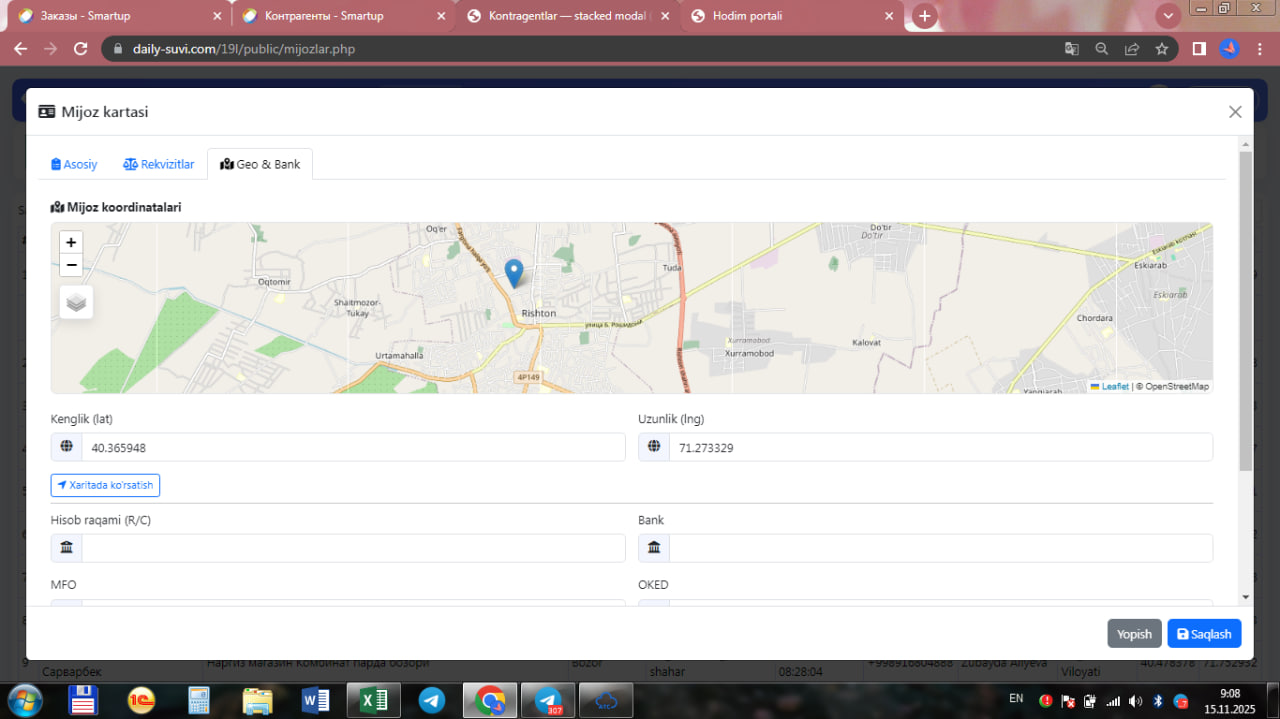
Task: Close the Mijoz kartasi dialog
Action: pos(1235,112)
